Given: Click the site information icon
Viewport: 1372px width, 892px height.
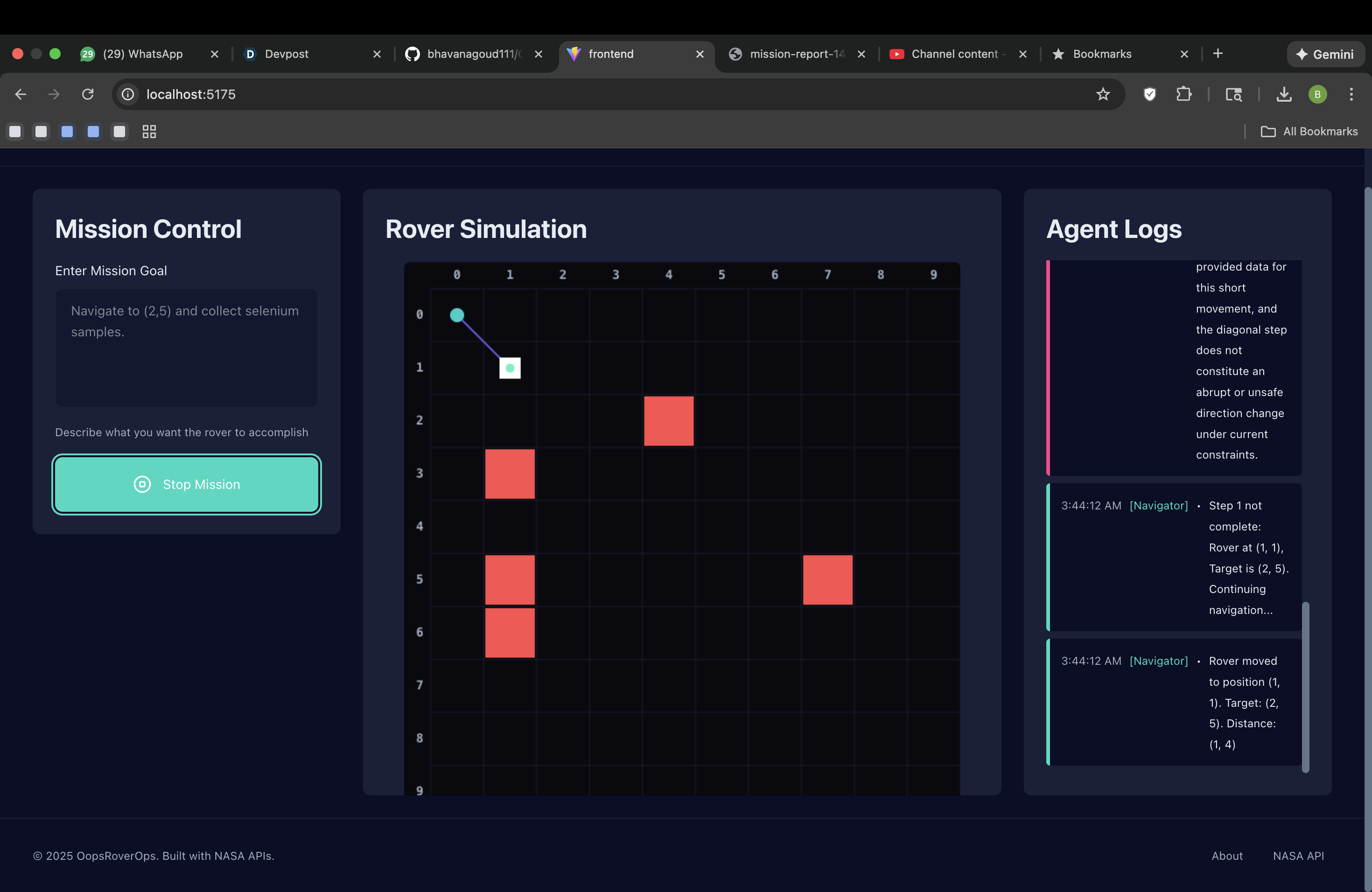Looking at the screenshot, I should click(x=128, y=94).
